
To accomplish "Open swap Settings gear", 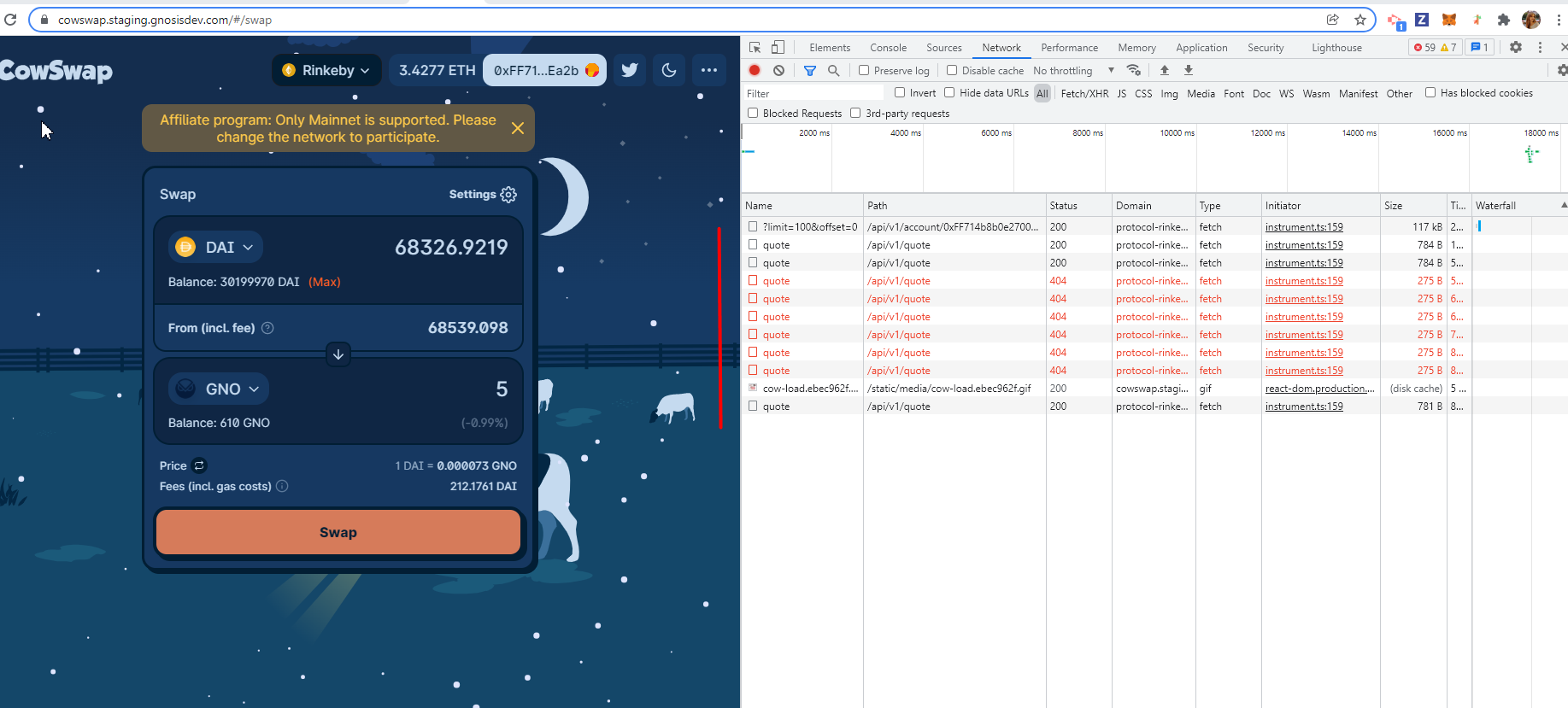I will coord(508,195).
